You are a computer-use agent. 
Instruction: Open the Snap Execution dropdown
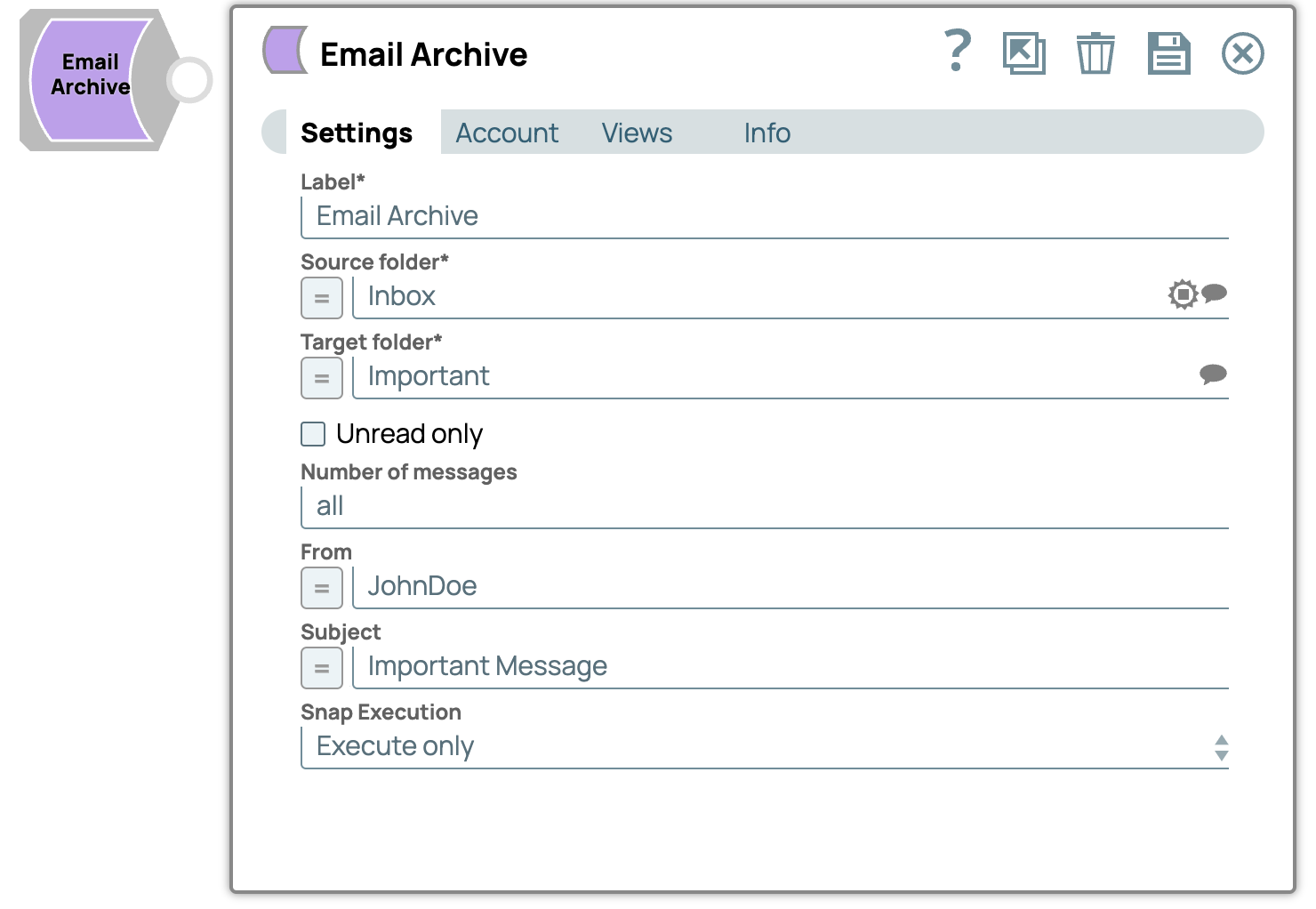(765, 747)
